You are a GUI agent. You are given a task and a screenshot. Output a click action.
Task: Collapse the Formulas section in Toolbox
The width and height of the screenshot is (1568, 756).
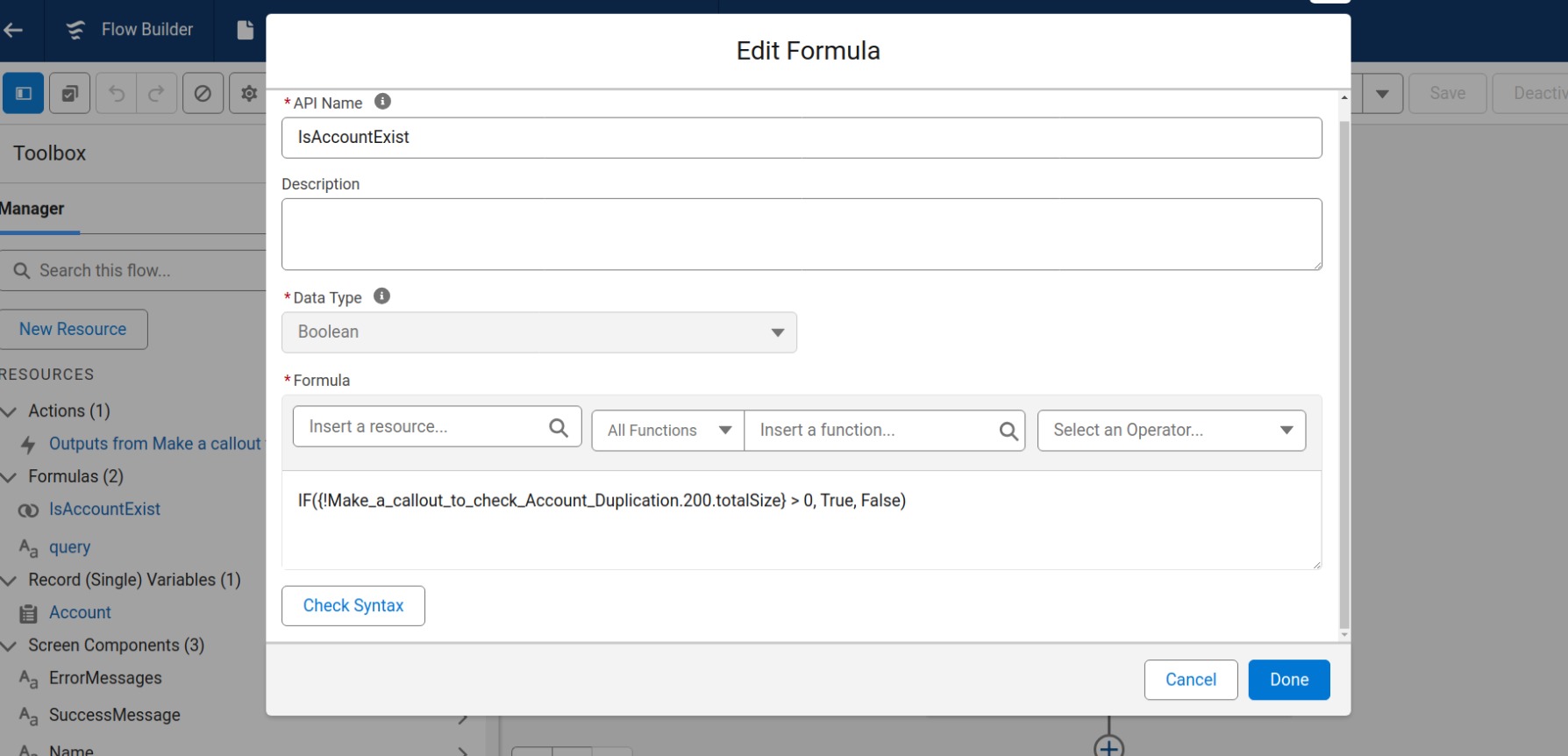(10, 477)
